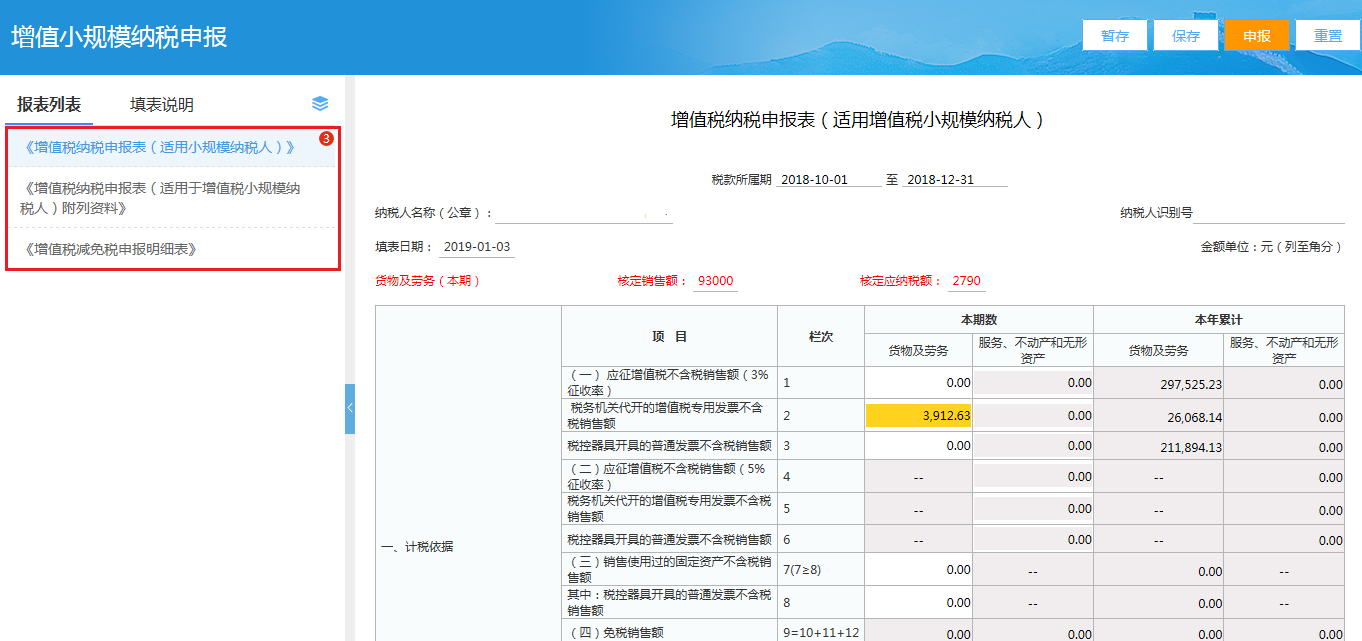Screen dimensions: 1362x641
Task: Click the 暂存 button
Action: (1114, 34)
